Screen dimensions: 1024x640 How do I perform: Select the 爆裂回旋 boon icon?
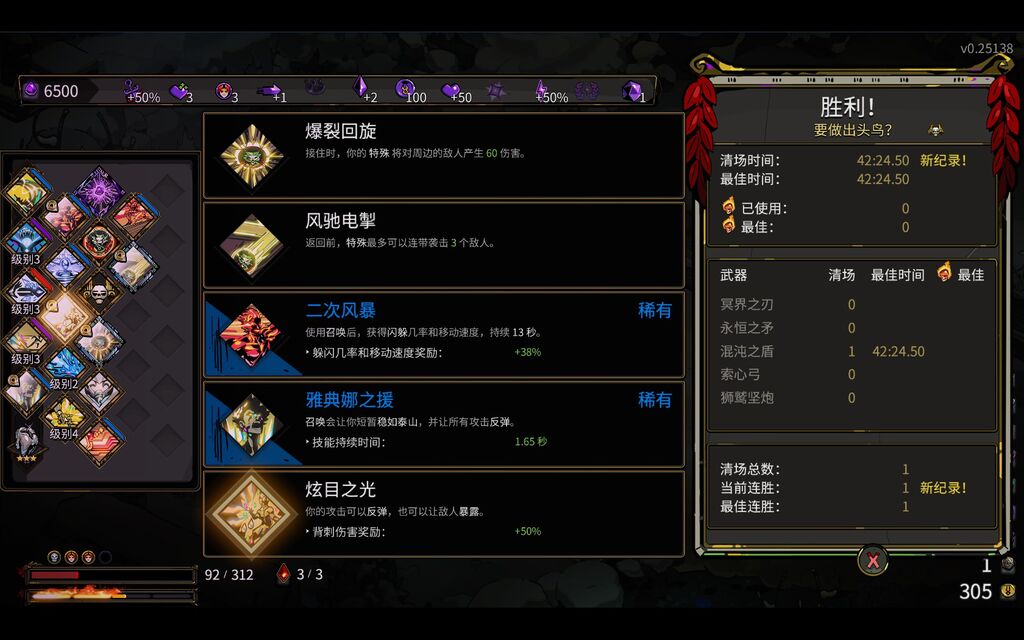tap(252, 155)
